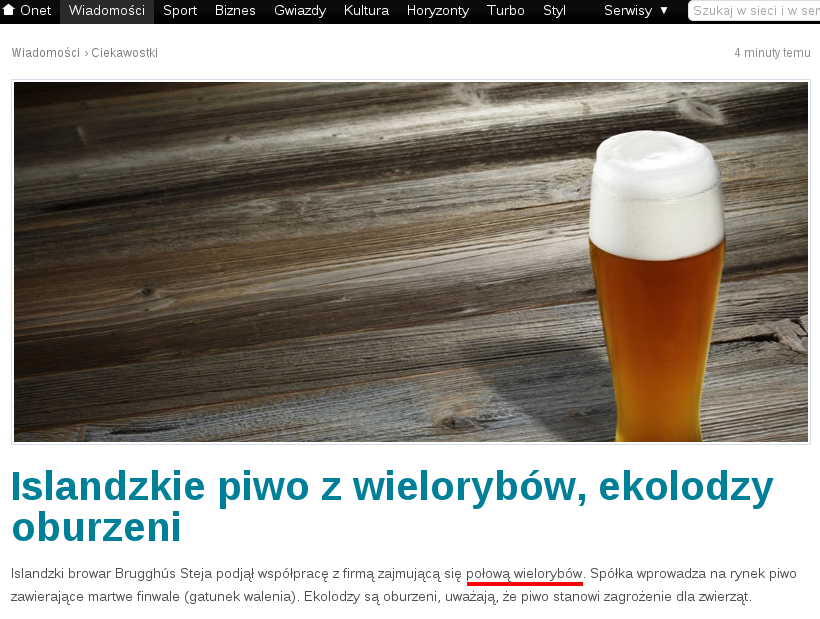Open the Serwisy menu label
The image size is (820, 619).
(628, 11)
